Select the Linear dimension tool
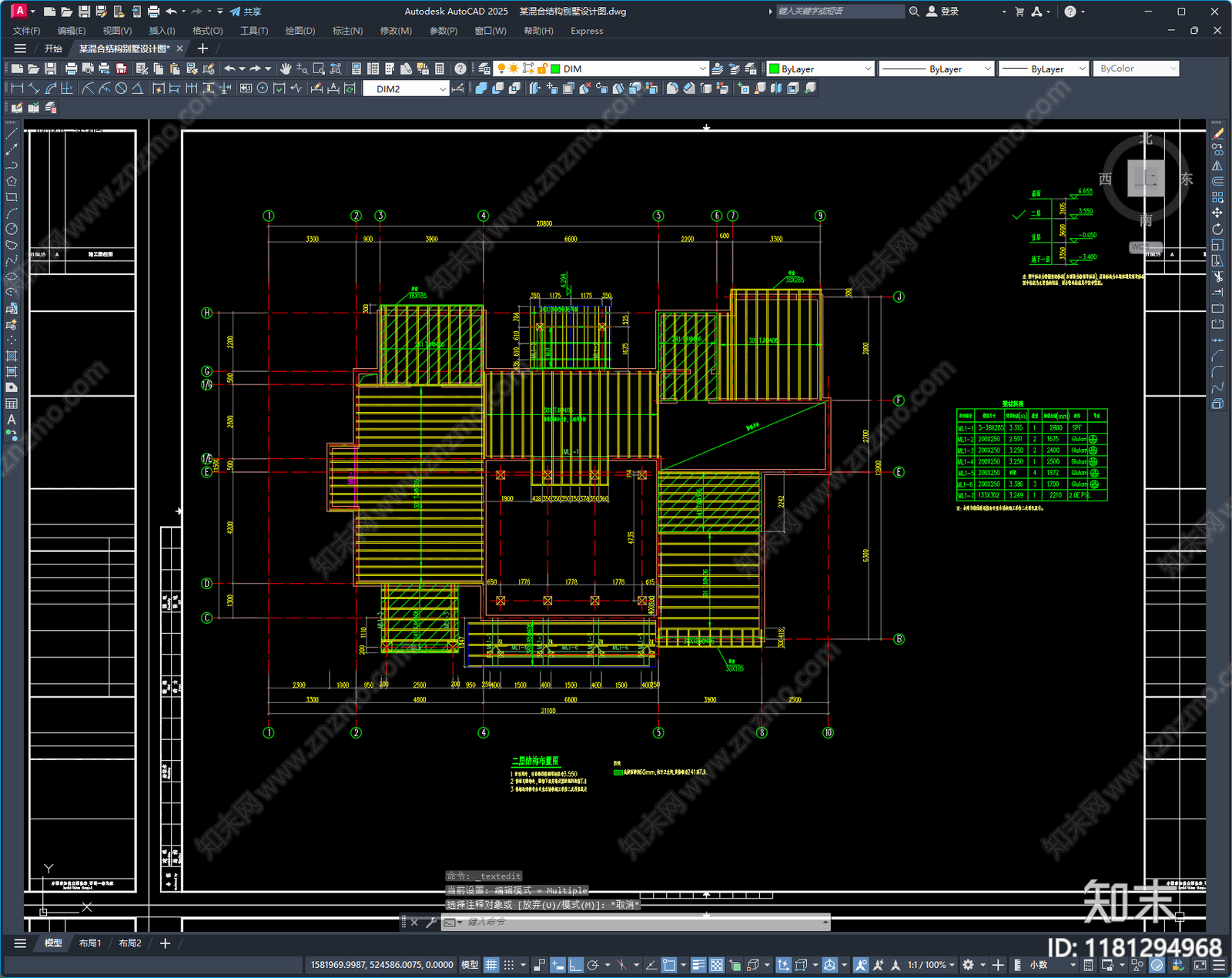 coord(17,89)
